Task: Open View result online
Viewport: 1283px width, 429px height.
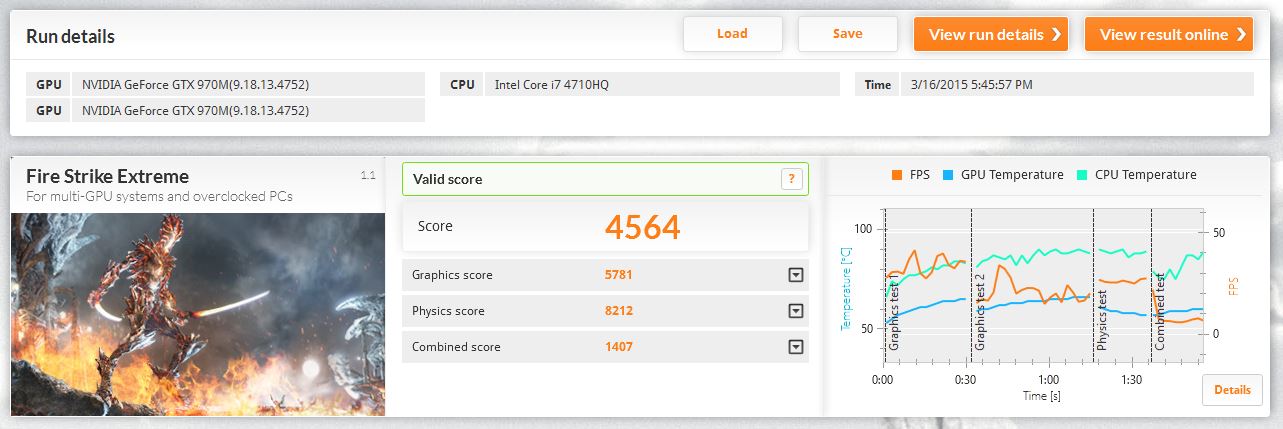Action: coord(1168,34)
